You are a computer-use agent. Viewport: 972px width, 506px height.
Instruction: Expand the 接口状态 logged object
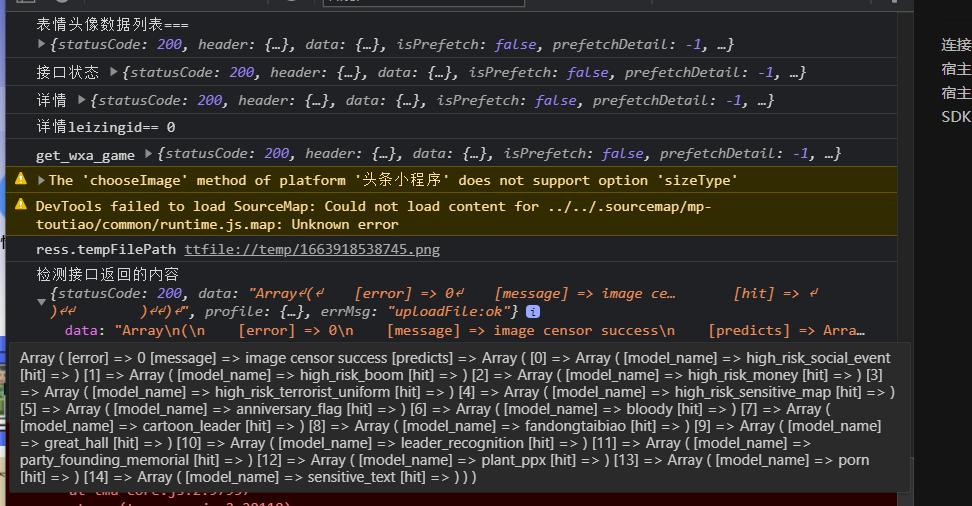pos(113,72)
